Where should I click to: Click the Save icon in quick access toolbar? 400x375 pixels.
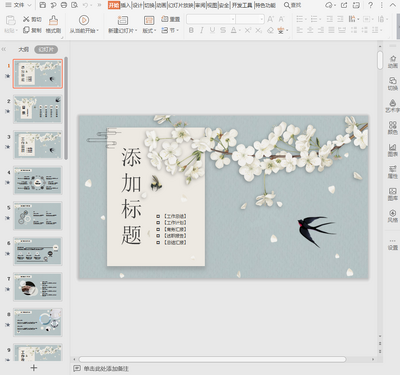click(x=43, y=5)
